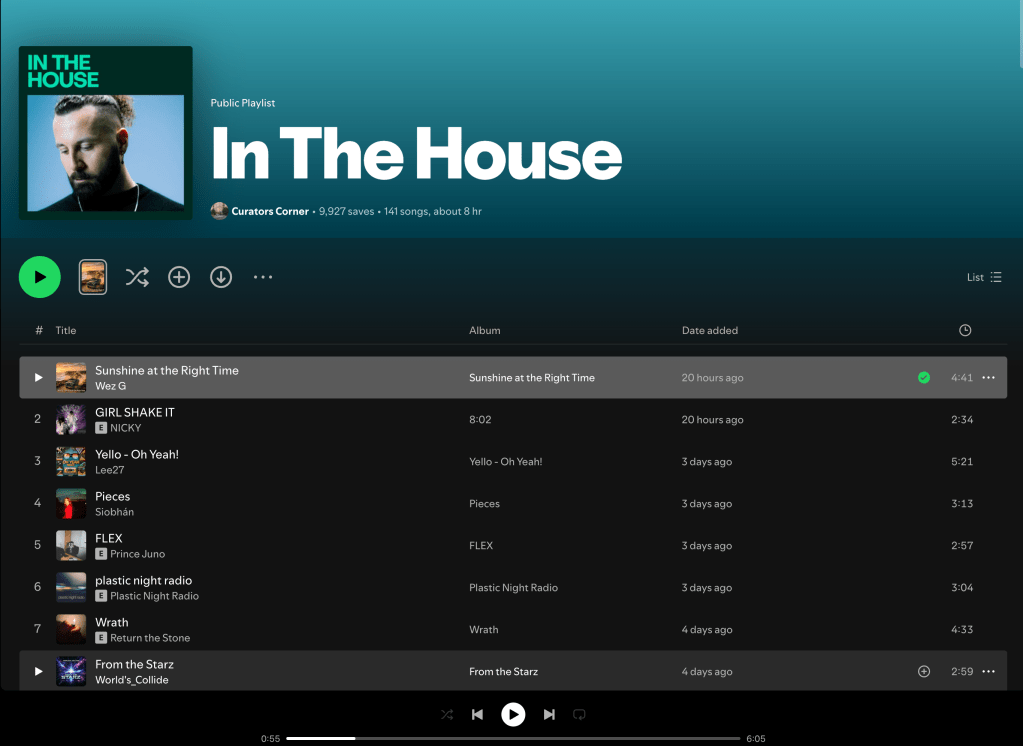The height and width of the screenshot is (746, 1023).
Task: Open artist World's_Collide
Action: coord(132,679)
